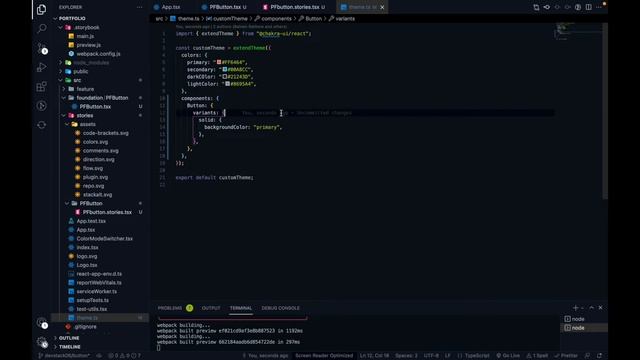This screenshot has height=360, width=640.
Task: Open PFbutton.stories.tsx in explorer tree
Action: tap(107, 212)
